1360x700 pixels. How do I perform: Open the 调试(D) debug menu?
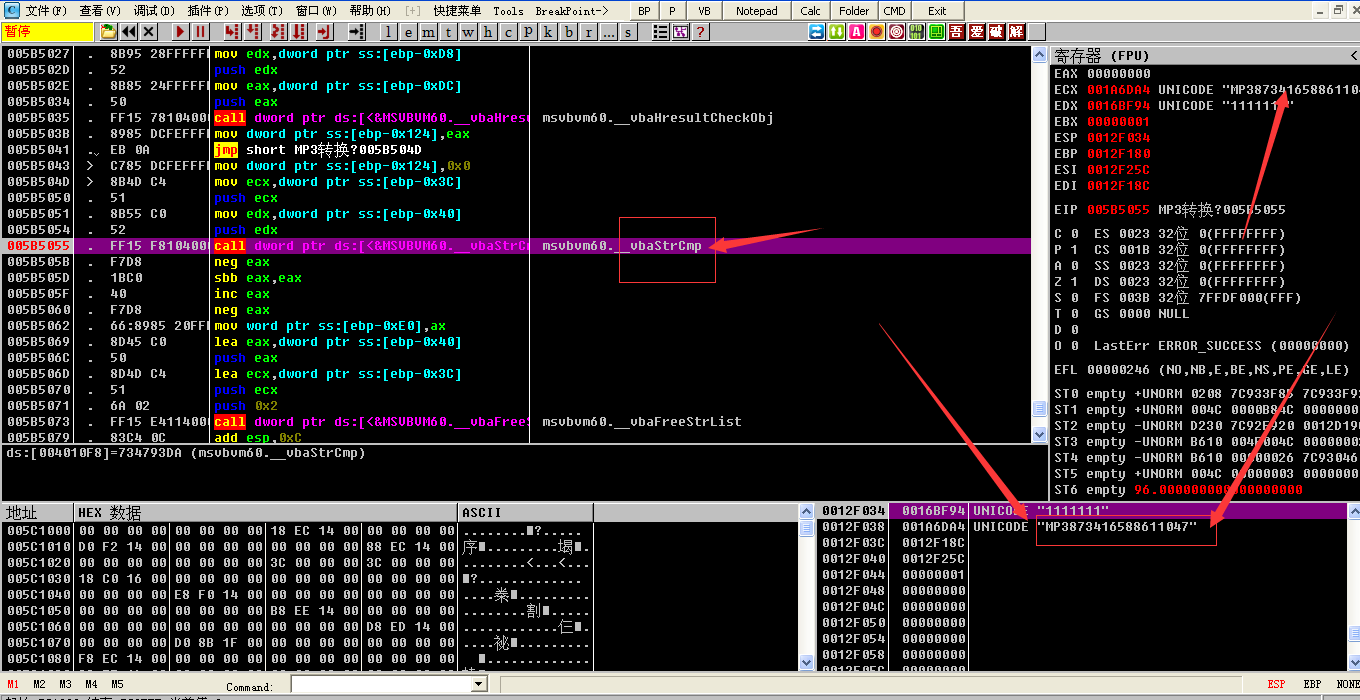coord(153,11)
